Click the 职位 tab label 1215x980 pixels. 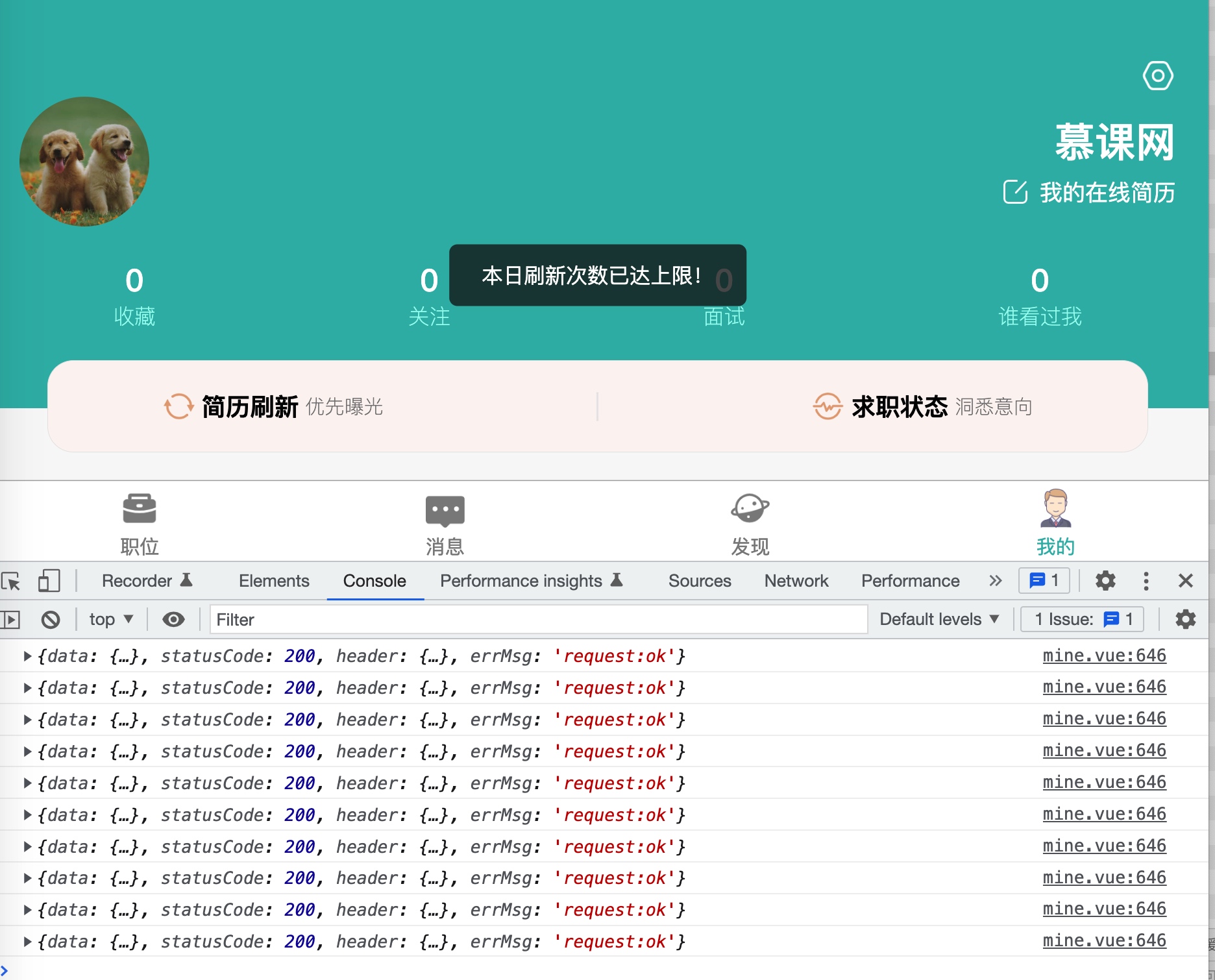point(140,546)
